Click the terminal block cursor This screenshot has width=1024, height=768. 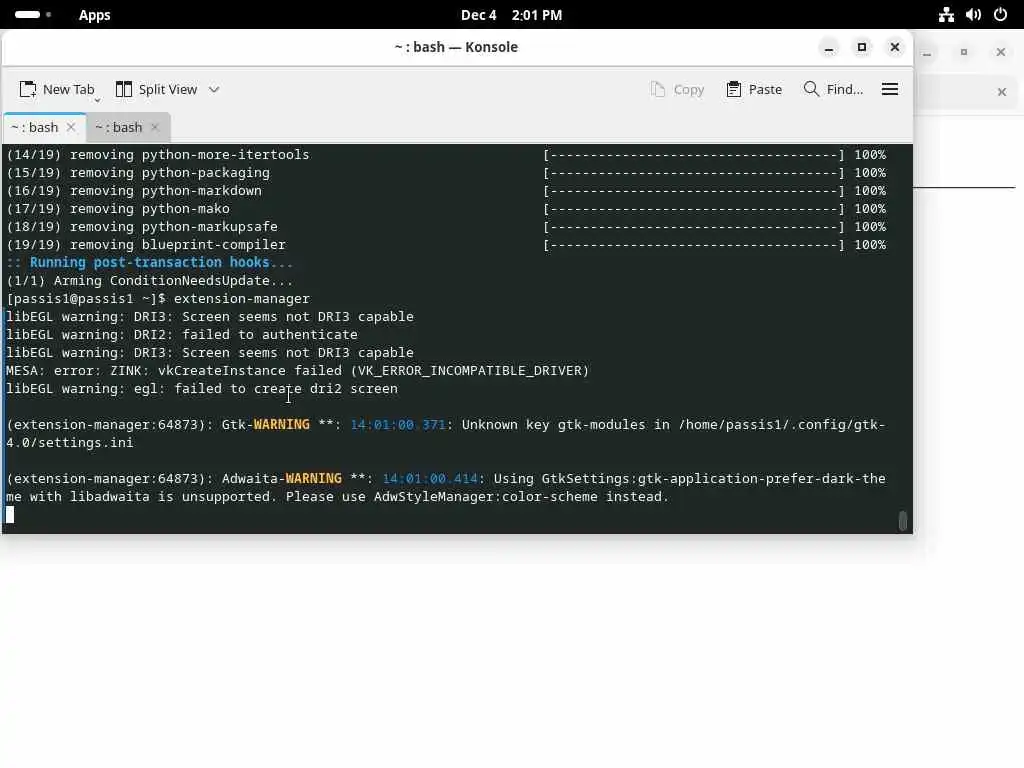(x=10, y=515)
